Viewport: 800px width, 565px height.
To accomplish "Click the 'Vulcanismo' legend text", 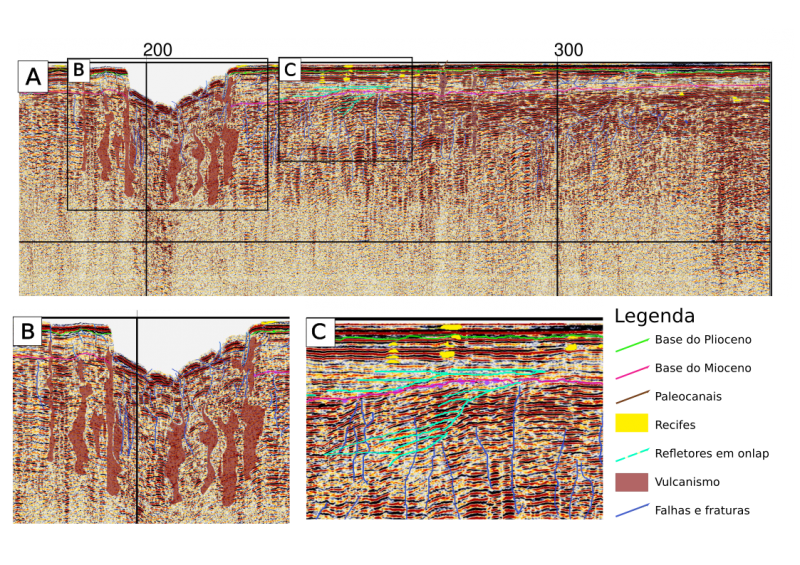I will [687, 482].
